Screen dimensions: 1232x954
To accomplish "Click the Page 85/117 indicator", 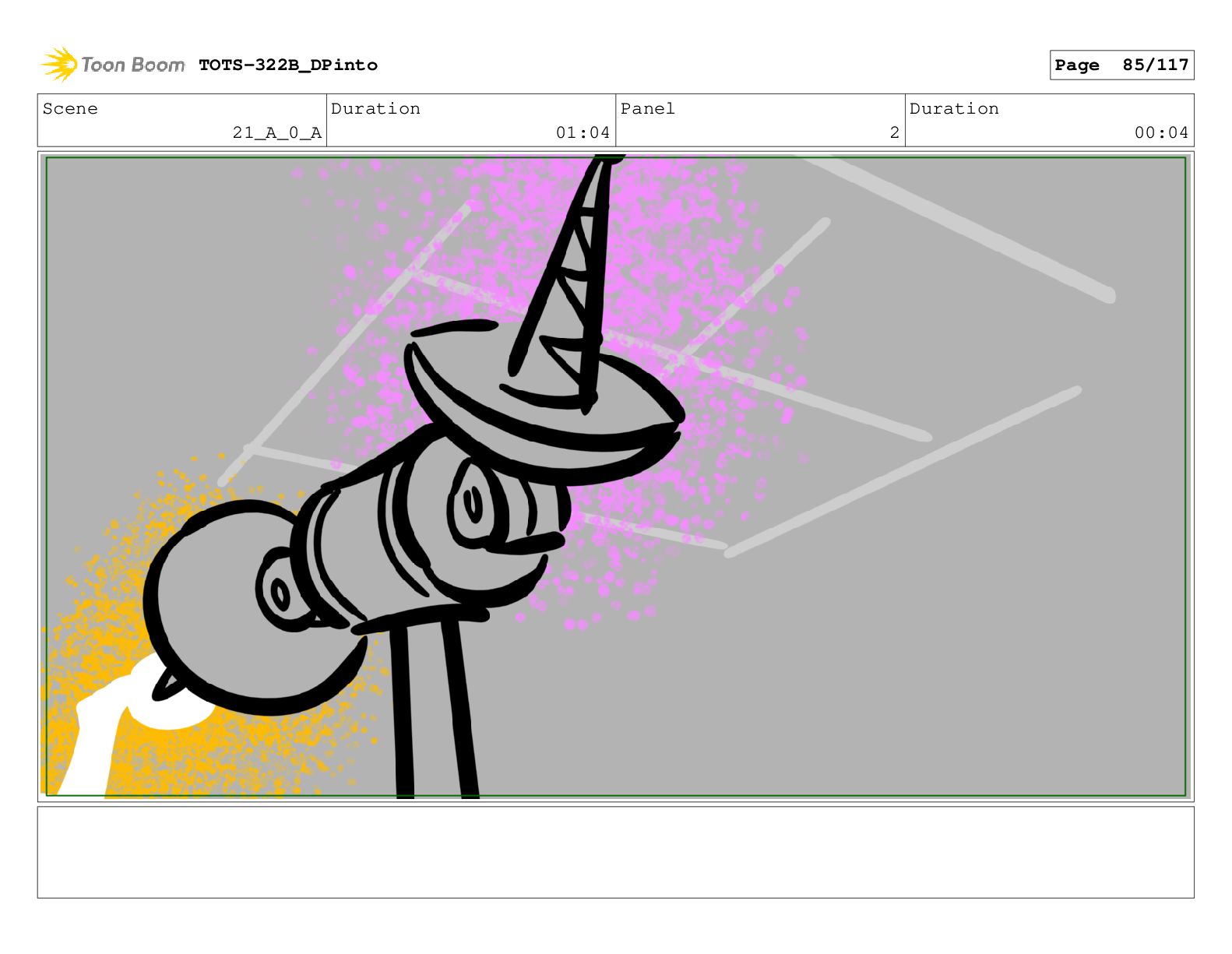I will tap(1121, 65).
